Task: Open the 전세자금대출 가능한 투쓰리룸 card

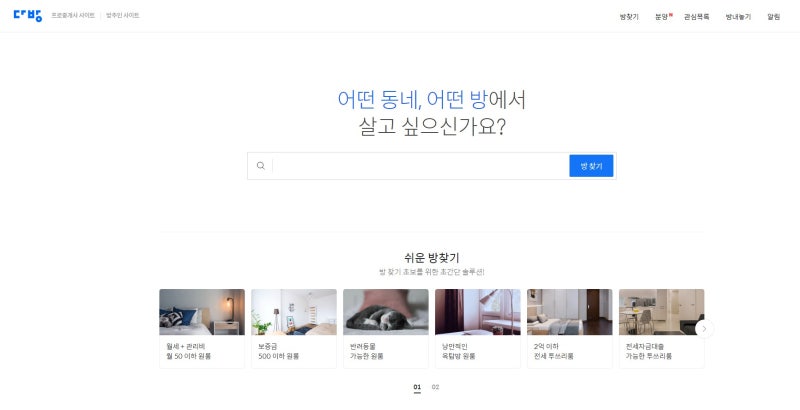Action: (x=662, y=328)
